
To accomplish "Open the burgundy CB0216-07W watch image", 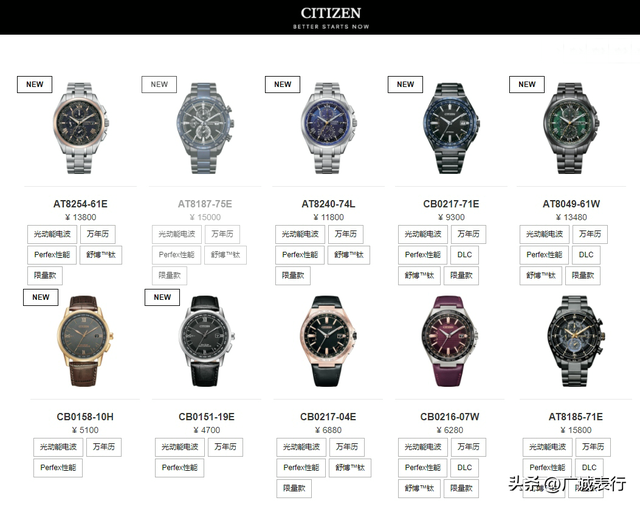I will tap(449, 341).
